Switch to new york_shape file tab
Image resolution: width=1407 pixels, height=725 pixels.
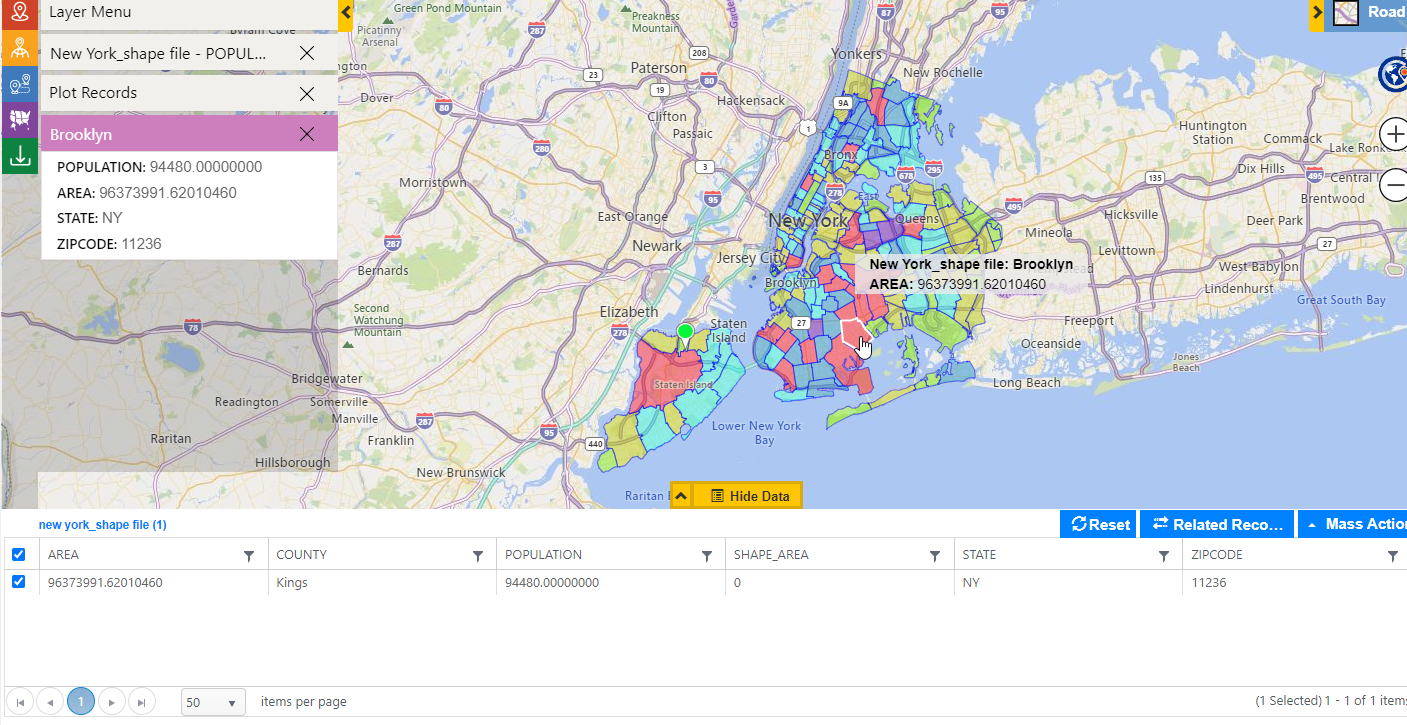coord(102,524)
